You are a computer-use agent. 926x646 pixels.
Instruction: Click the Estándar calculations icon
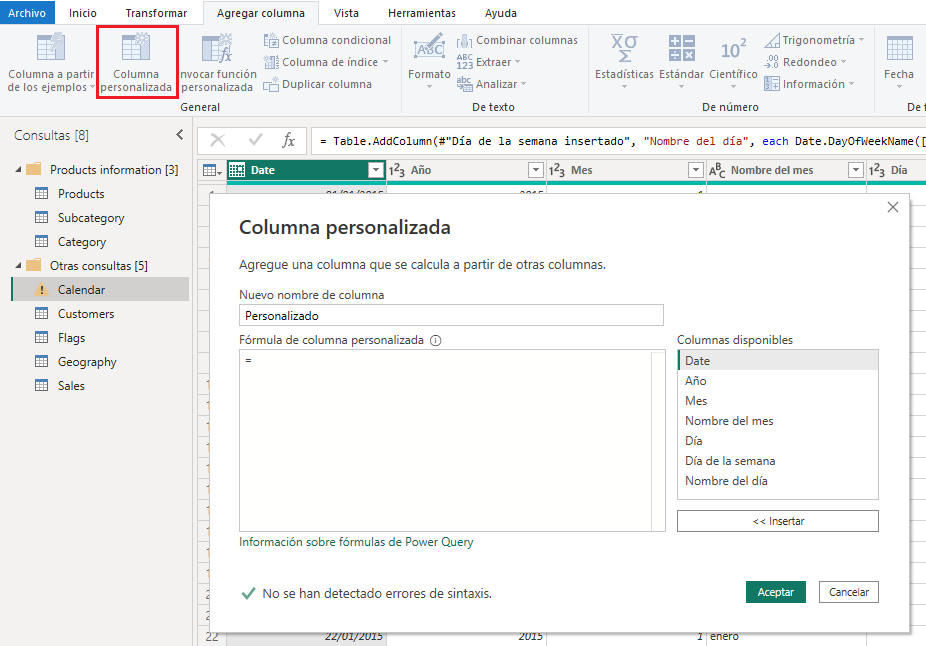[681, 49]
